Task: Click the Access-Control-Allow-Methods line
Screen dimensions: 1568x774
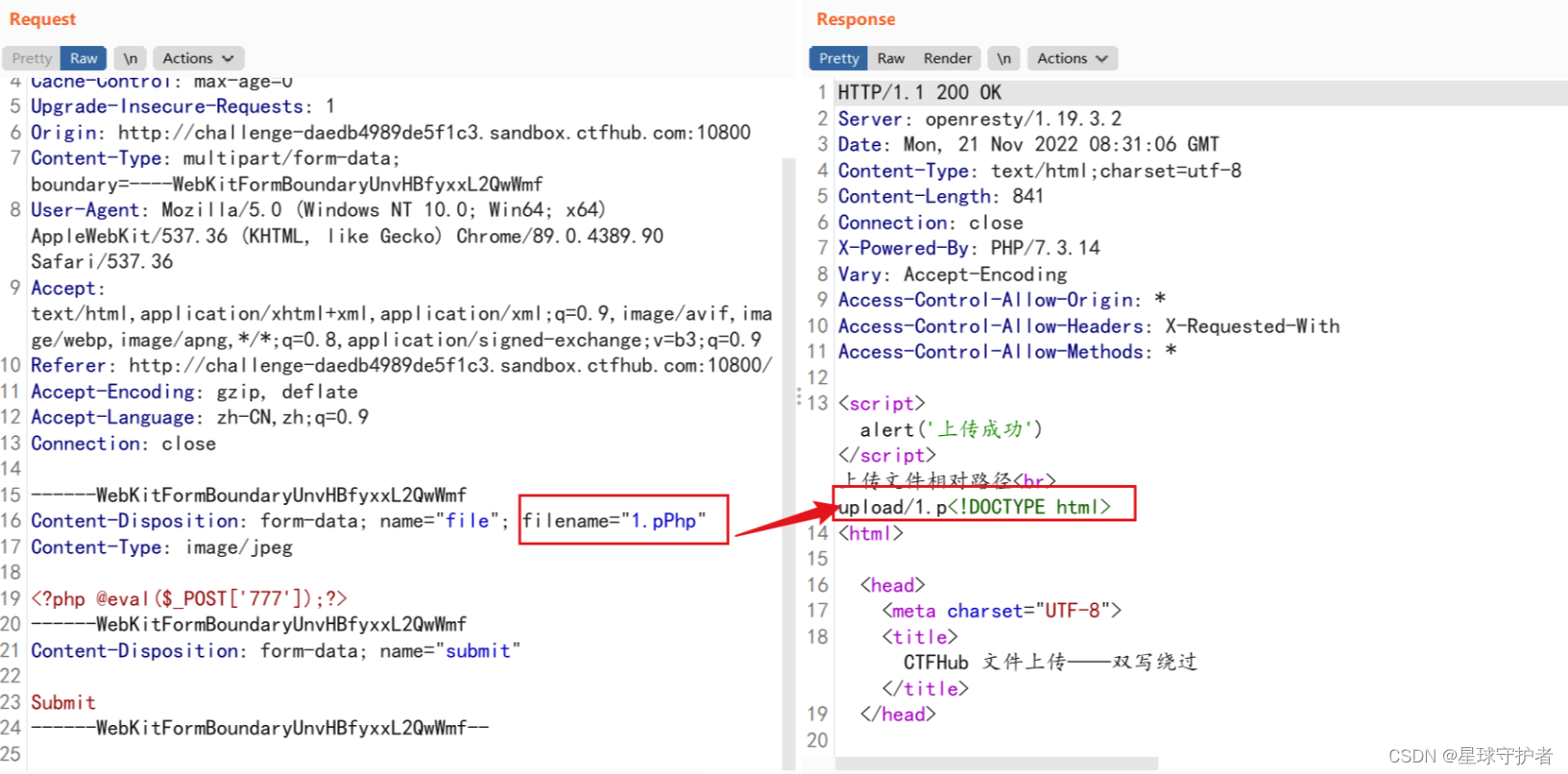Action: tap(1007, 351)
